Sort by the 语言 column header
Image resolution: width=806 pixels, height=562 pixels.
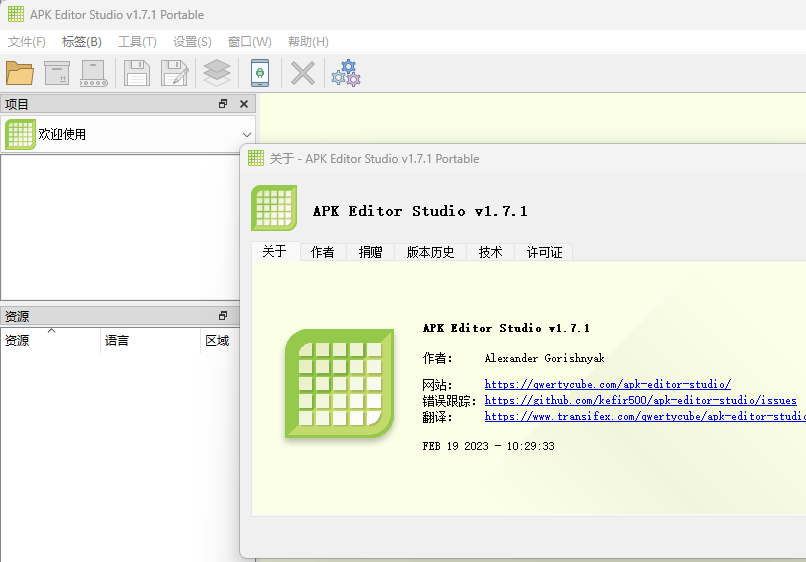[x=117, y=341]
